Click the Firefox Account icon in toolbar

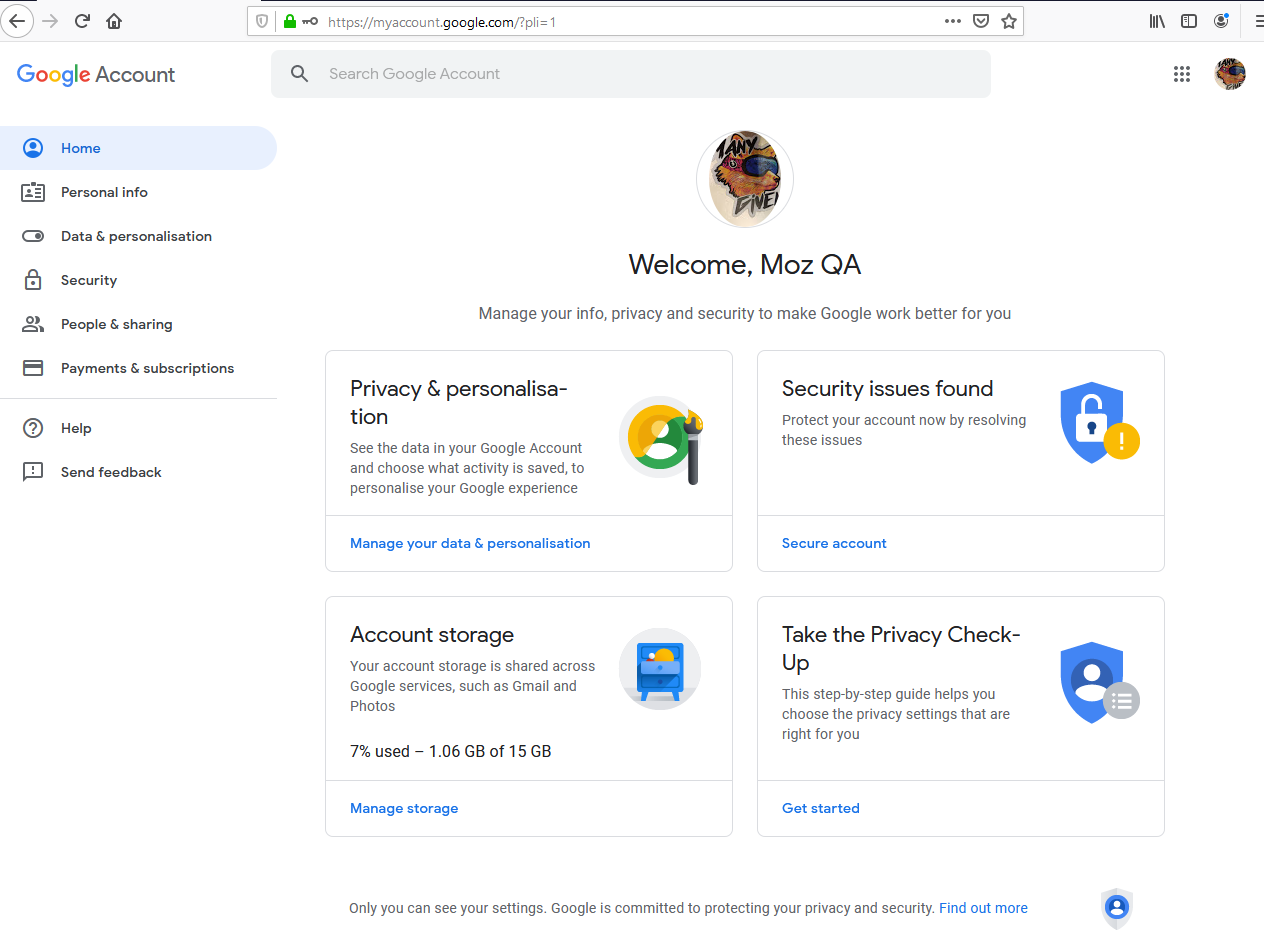[1222, 20]
